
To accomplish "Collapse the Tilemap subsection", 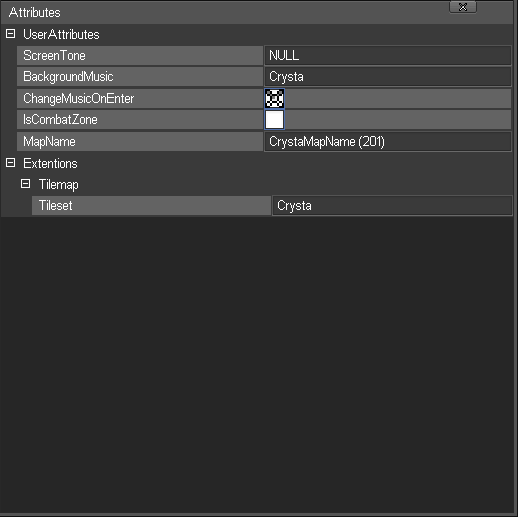I will (x=25, y=184).
